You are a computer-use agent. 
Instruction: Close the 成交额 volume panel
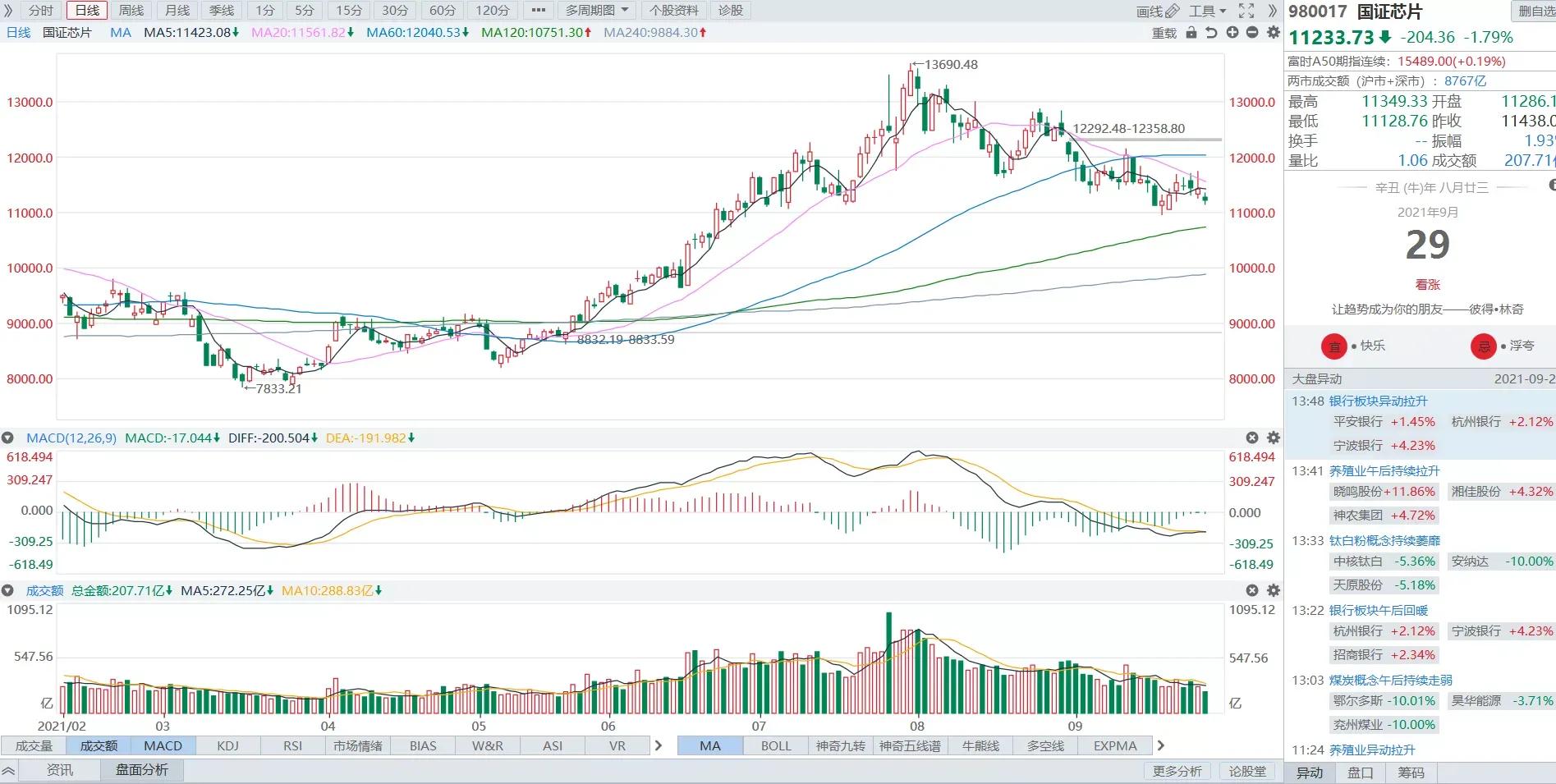1252,590
